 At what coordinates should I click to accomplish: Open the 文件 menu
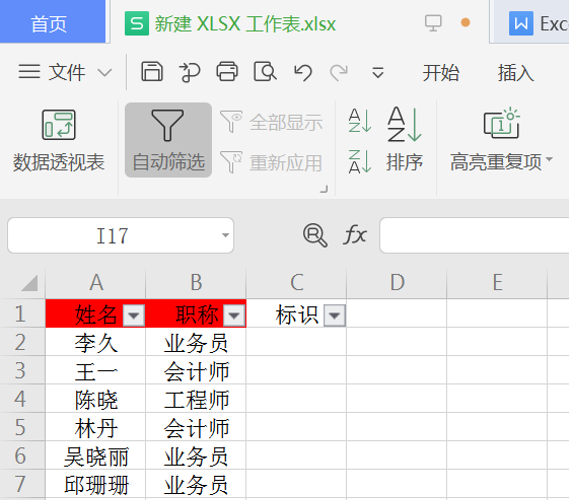(x=67, y=72)
